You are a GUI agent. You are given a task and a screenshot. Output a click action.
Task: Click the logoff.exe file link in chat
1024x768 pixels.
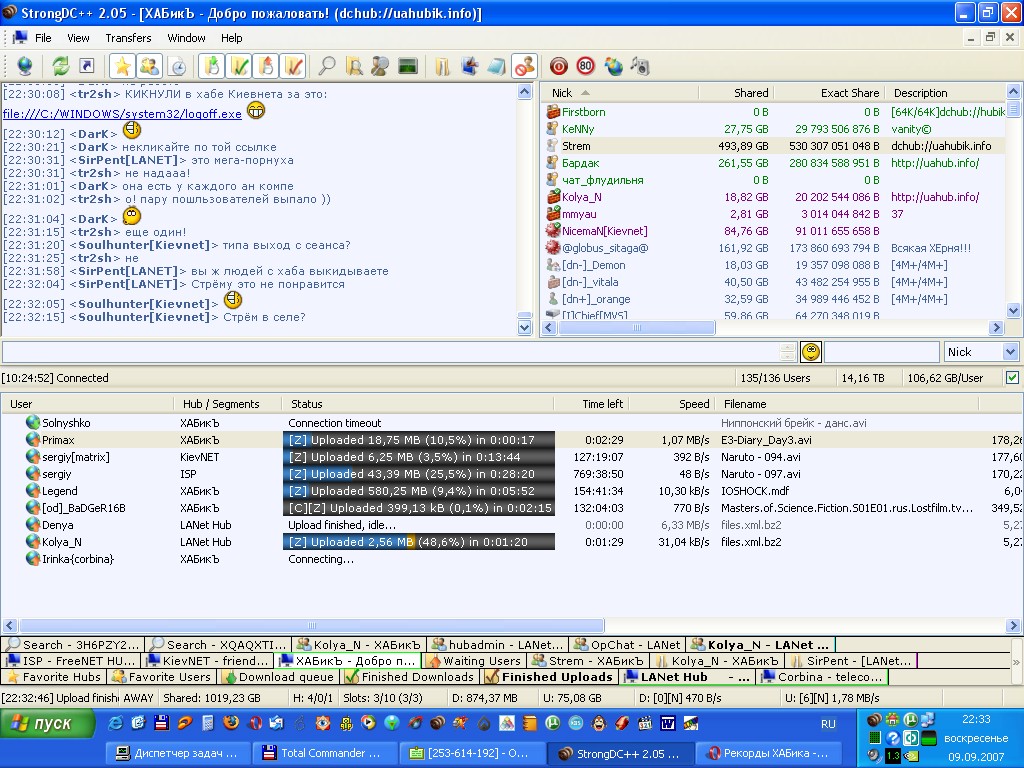coord(122,114)
